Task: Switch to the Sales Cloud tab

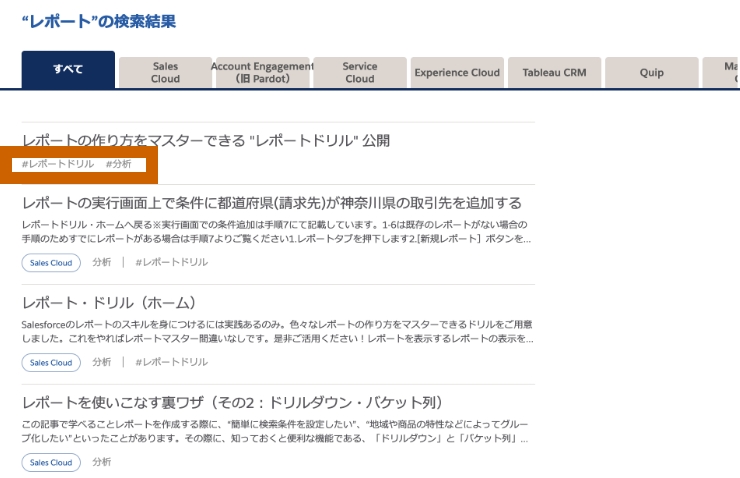Action: [165, 72]
